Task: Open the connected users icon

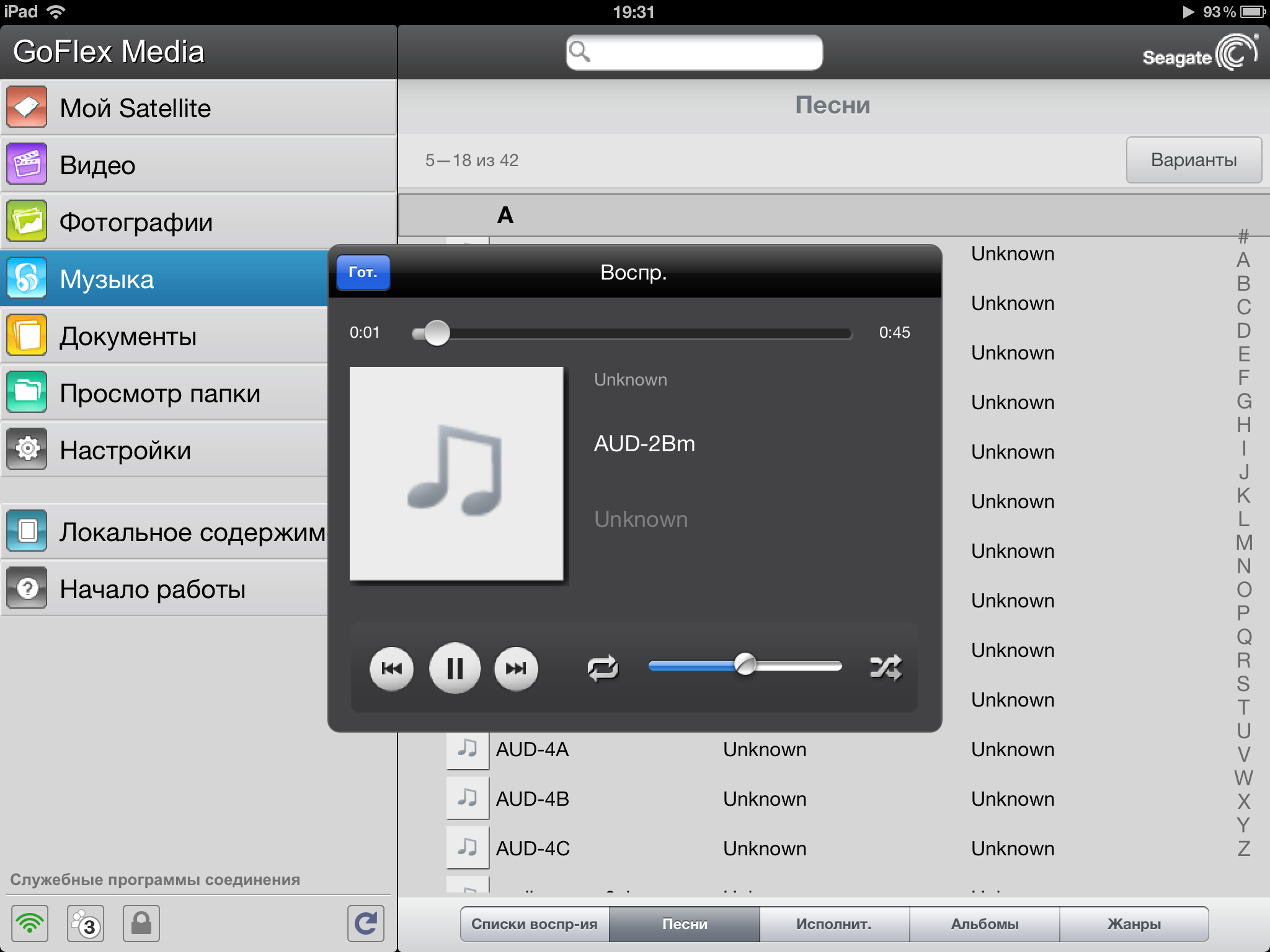Action: point(86,924)
